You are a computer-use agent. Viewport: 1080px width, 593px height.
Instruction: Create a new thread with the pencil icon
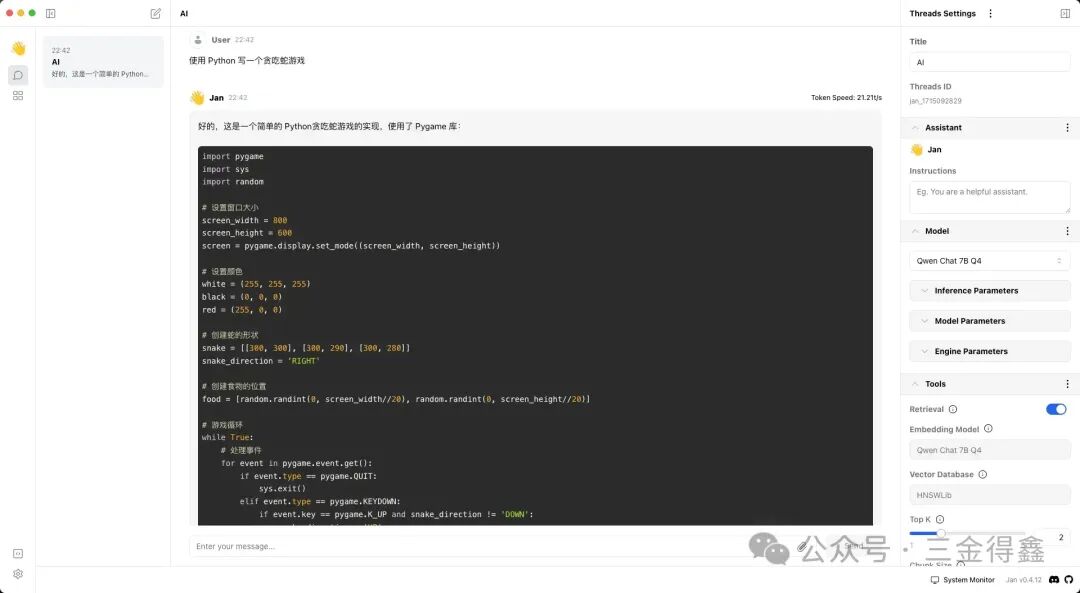tap(156, 13)
